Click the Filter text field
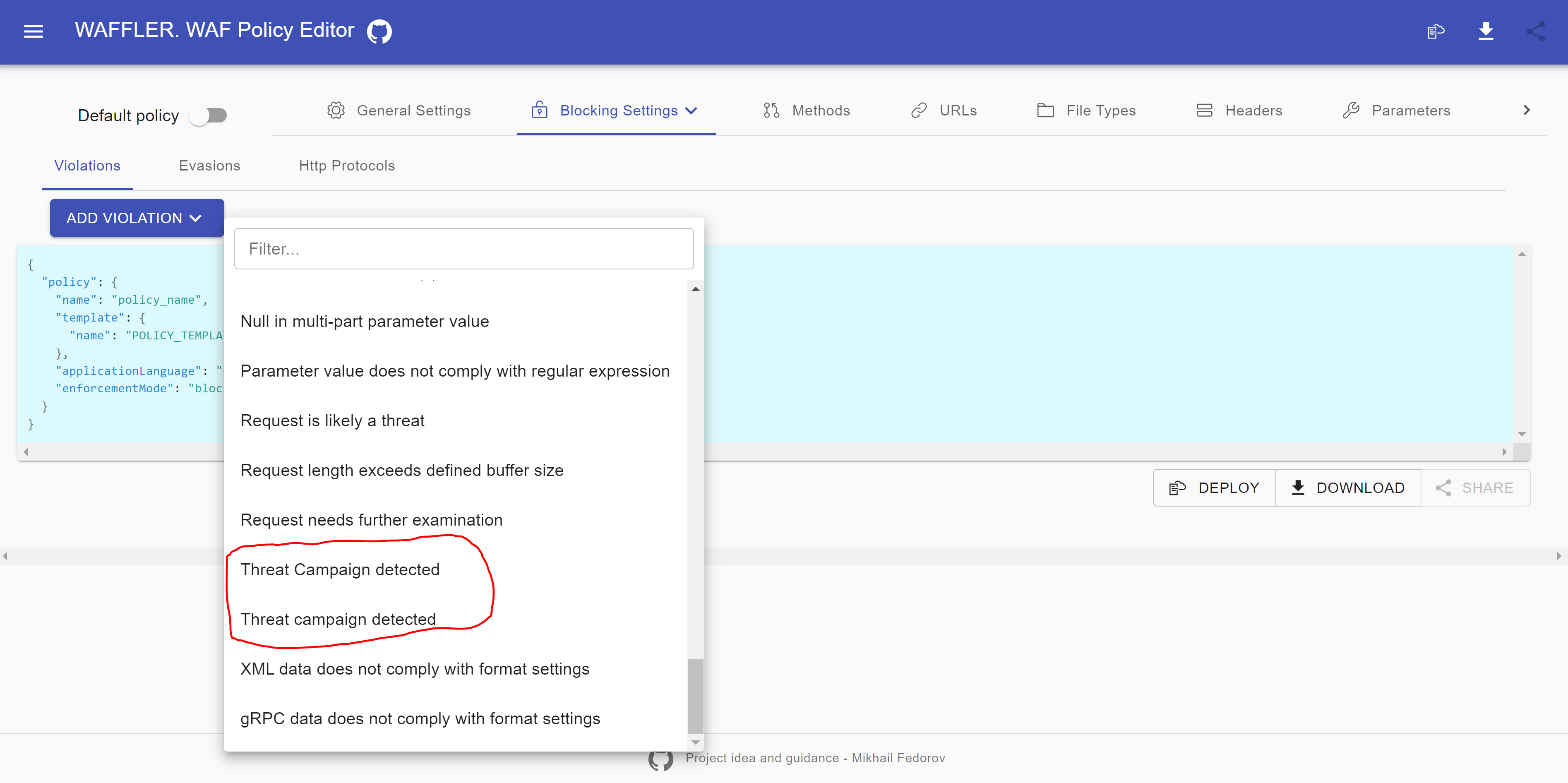Screen dimensions: 1568x783 [464, 248]
